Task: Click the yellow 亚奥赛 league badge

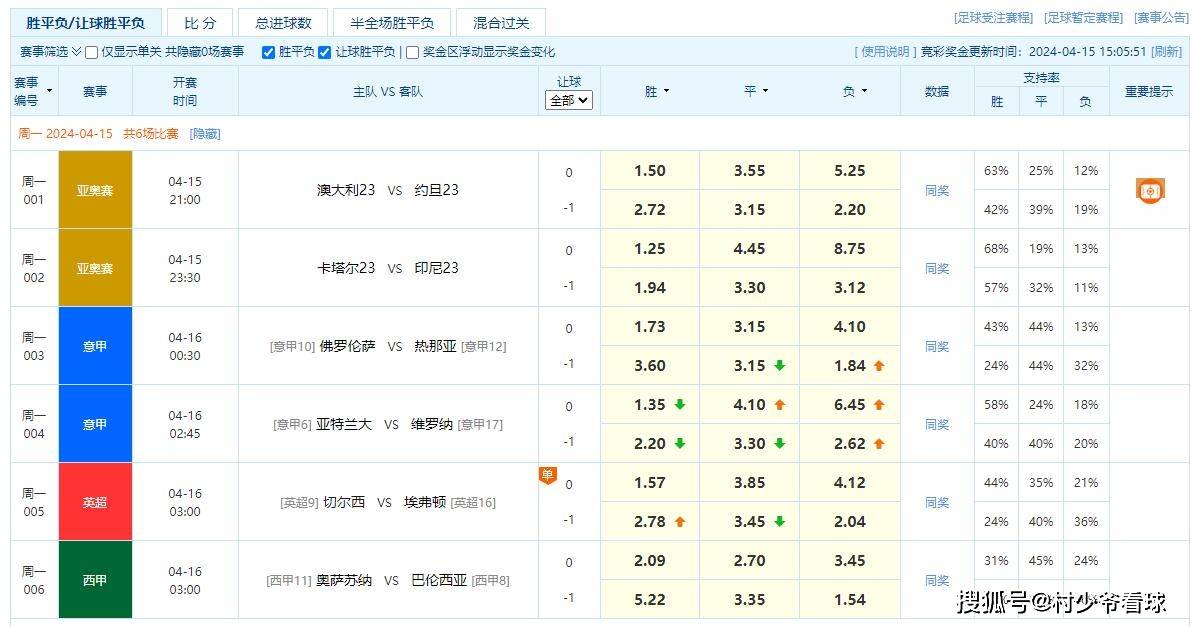Action: [95, 189]
